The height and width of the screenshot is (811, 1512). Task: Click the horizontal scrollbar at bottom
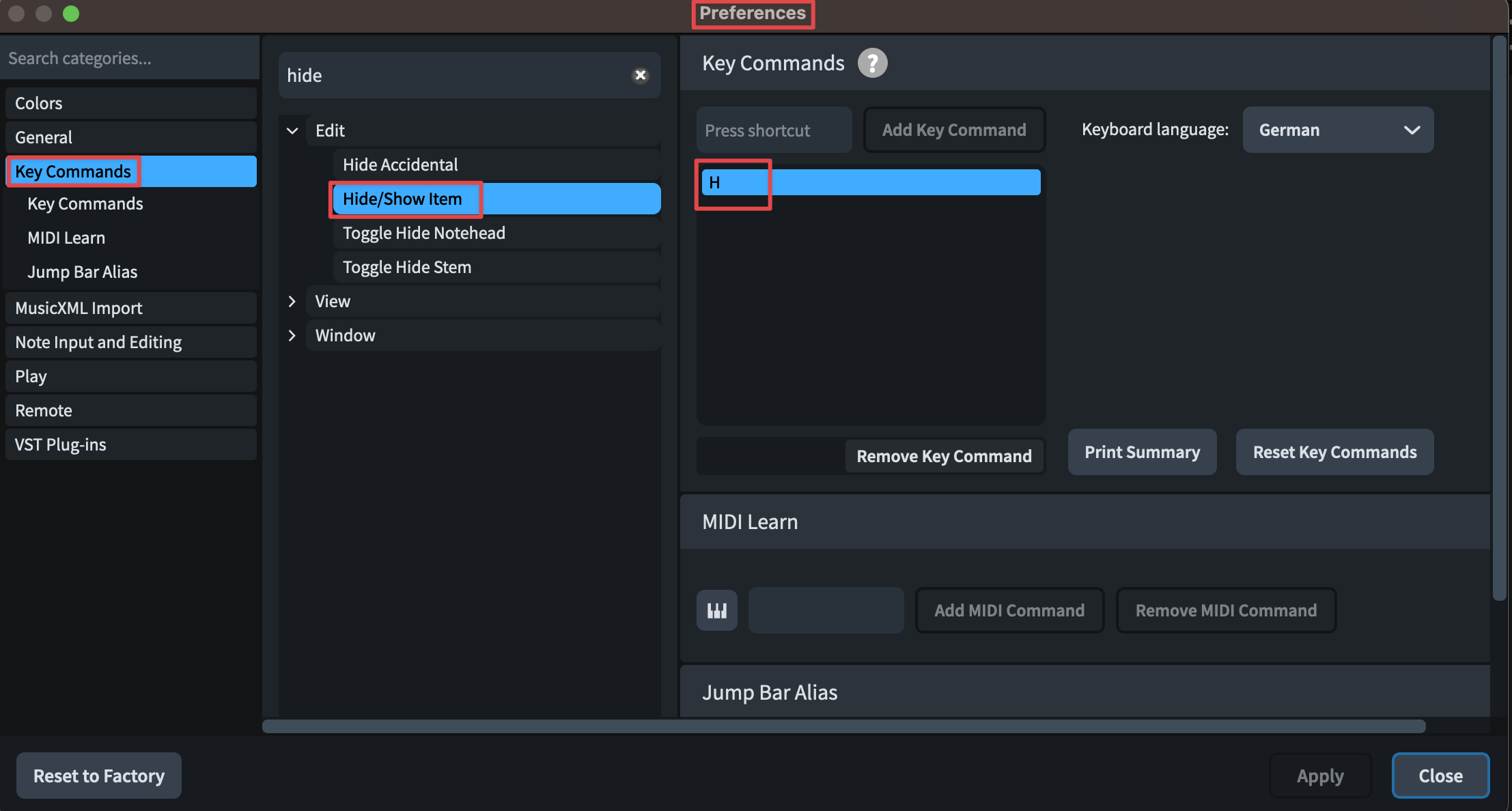pos(843,726)
